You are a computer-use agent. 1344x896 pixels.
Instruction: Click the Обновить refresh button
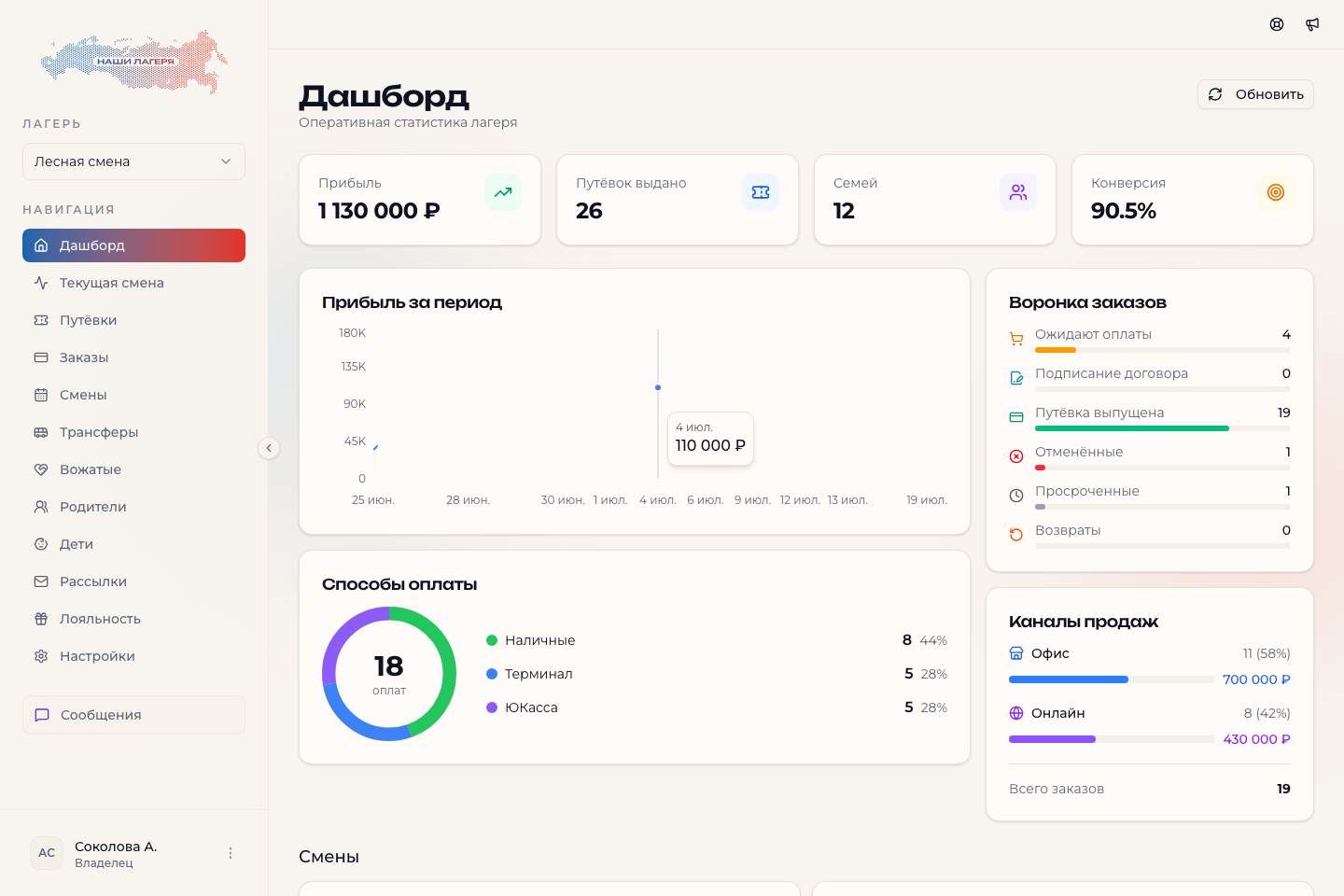pyautogui.click(x=1255, y=94)
